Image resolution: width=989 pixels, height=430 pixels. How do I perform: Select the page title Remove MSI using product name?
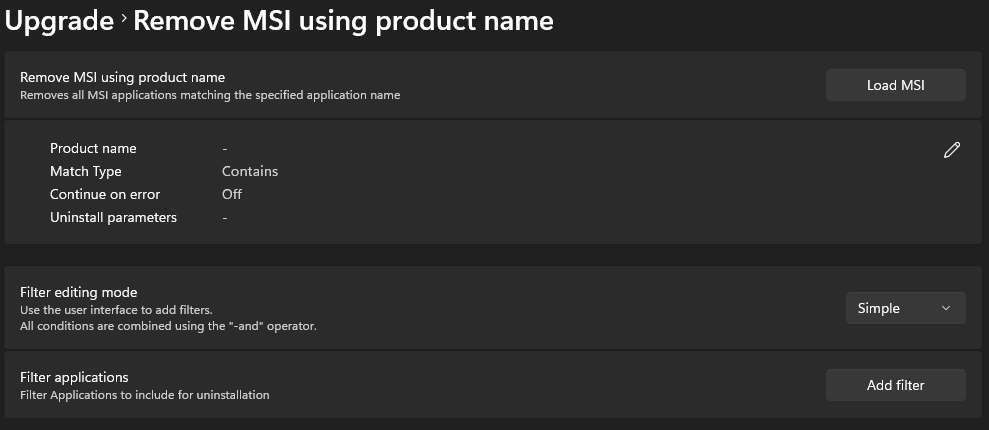[343, 20]
